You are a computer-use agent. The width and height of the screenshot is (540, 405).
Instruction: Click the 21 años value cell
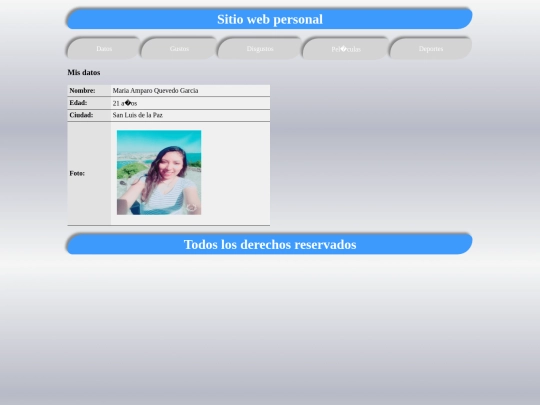190,103
